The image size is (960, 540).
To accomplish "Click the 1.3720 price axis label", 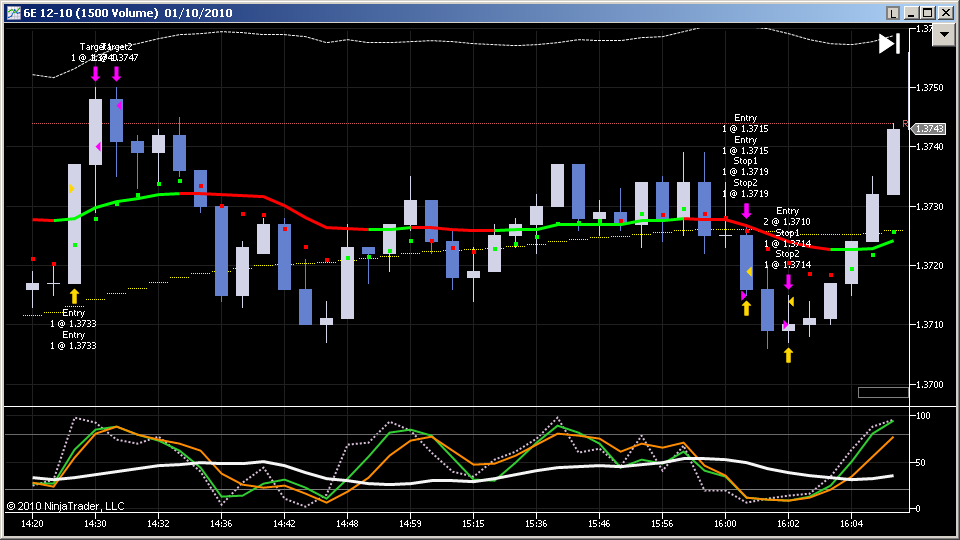I will [x=929, y=266].
